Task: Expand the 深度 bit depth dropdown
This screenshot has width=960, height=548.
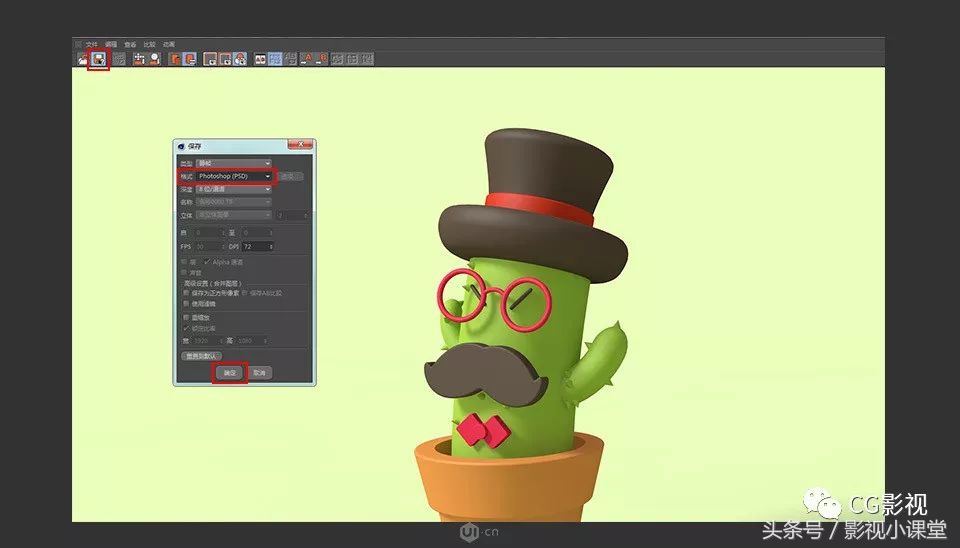Action: point(234,189)
